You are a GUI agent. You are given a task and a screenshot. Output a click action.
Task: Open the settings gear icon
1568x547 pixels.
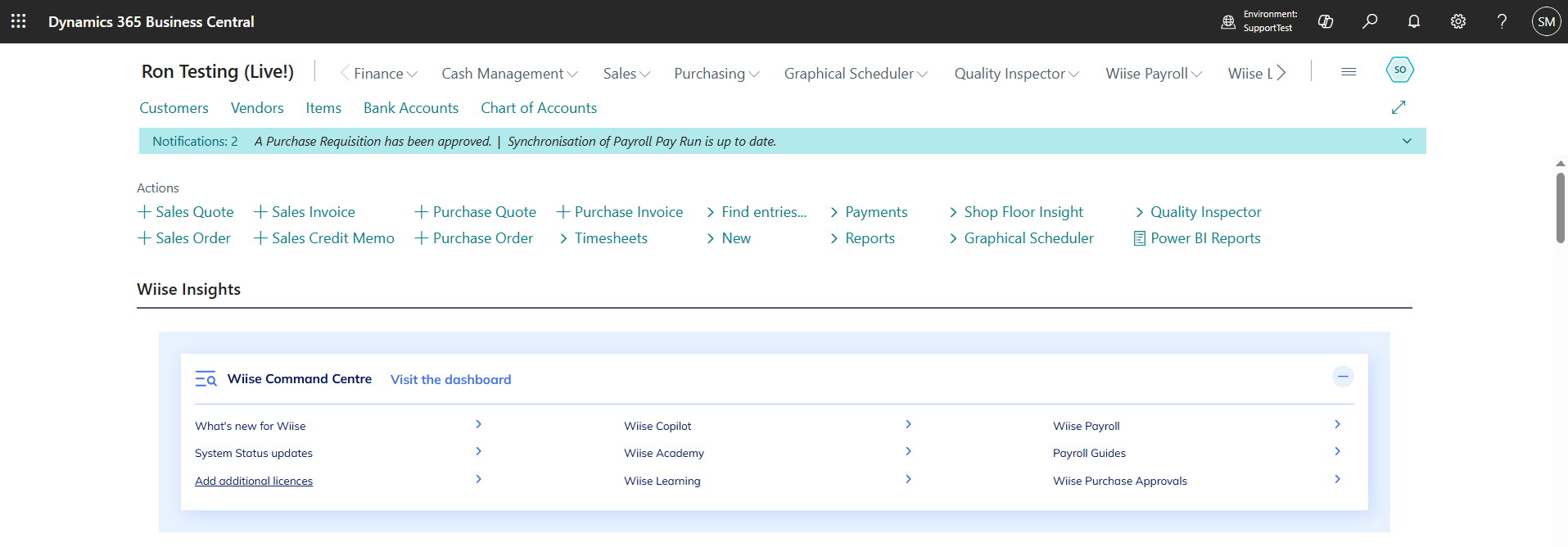[1458, 21]
